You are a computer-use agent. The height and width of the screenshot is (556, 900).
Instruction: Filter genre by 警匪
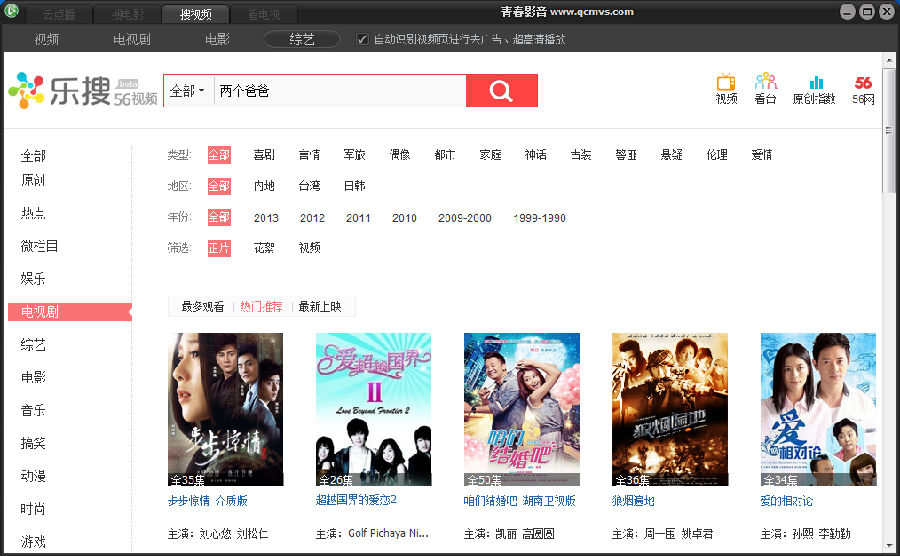pyautogui.click(x=626, y=155)
